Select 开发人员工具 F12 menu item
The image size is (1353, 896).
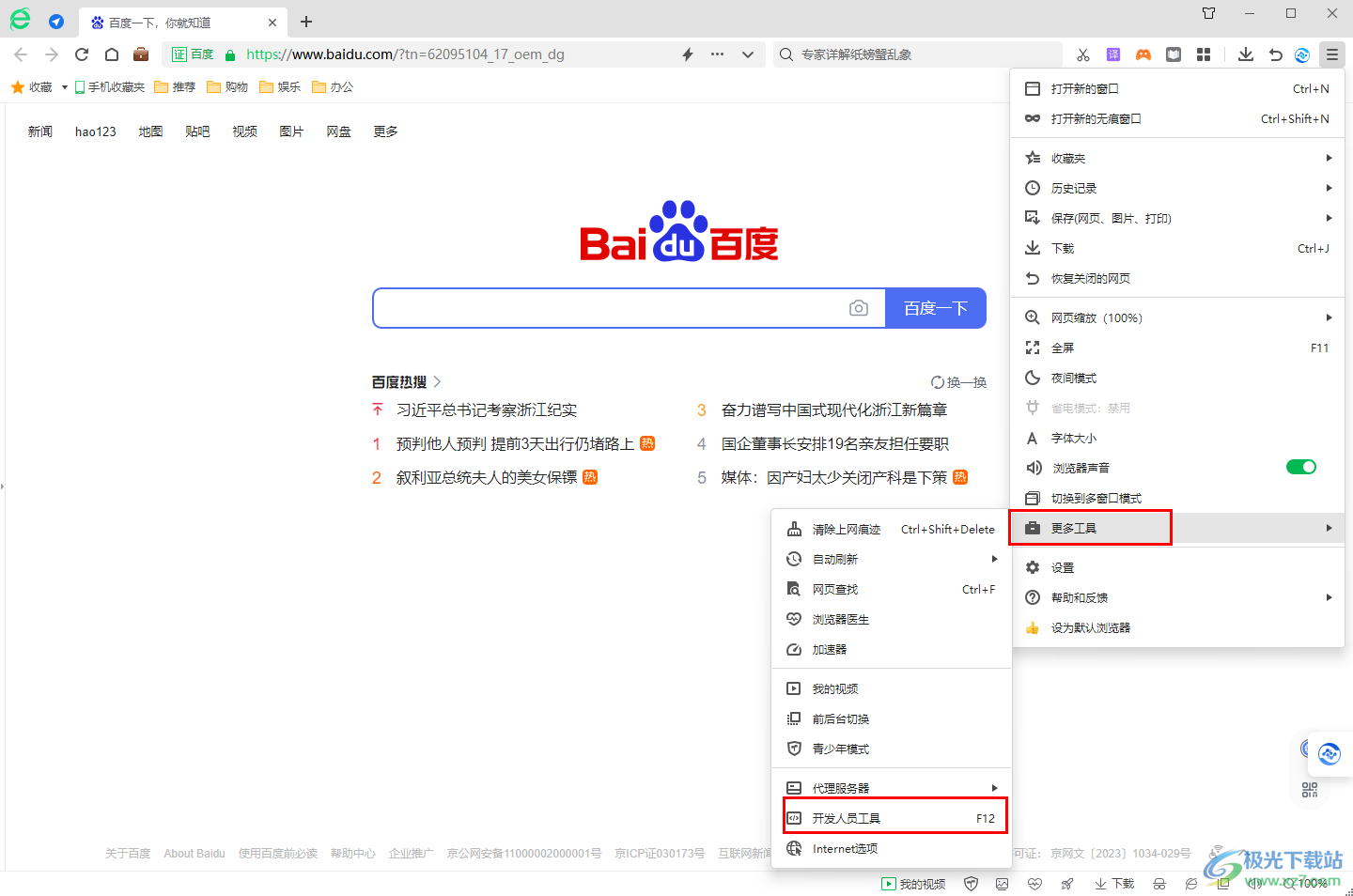click(x=892, y=818)
